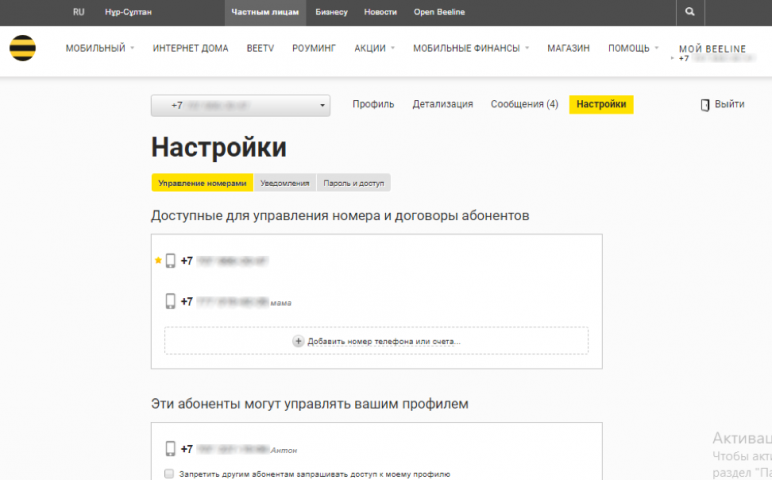Open the Детализация section
The image size is (772, 480).
tap(442, 104)
